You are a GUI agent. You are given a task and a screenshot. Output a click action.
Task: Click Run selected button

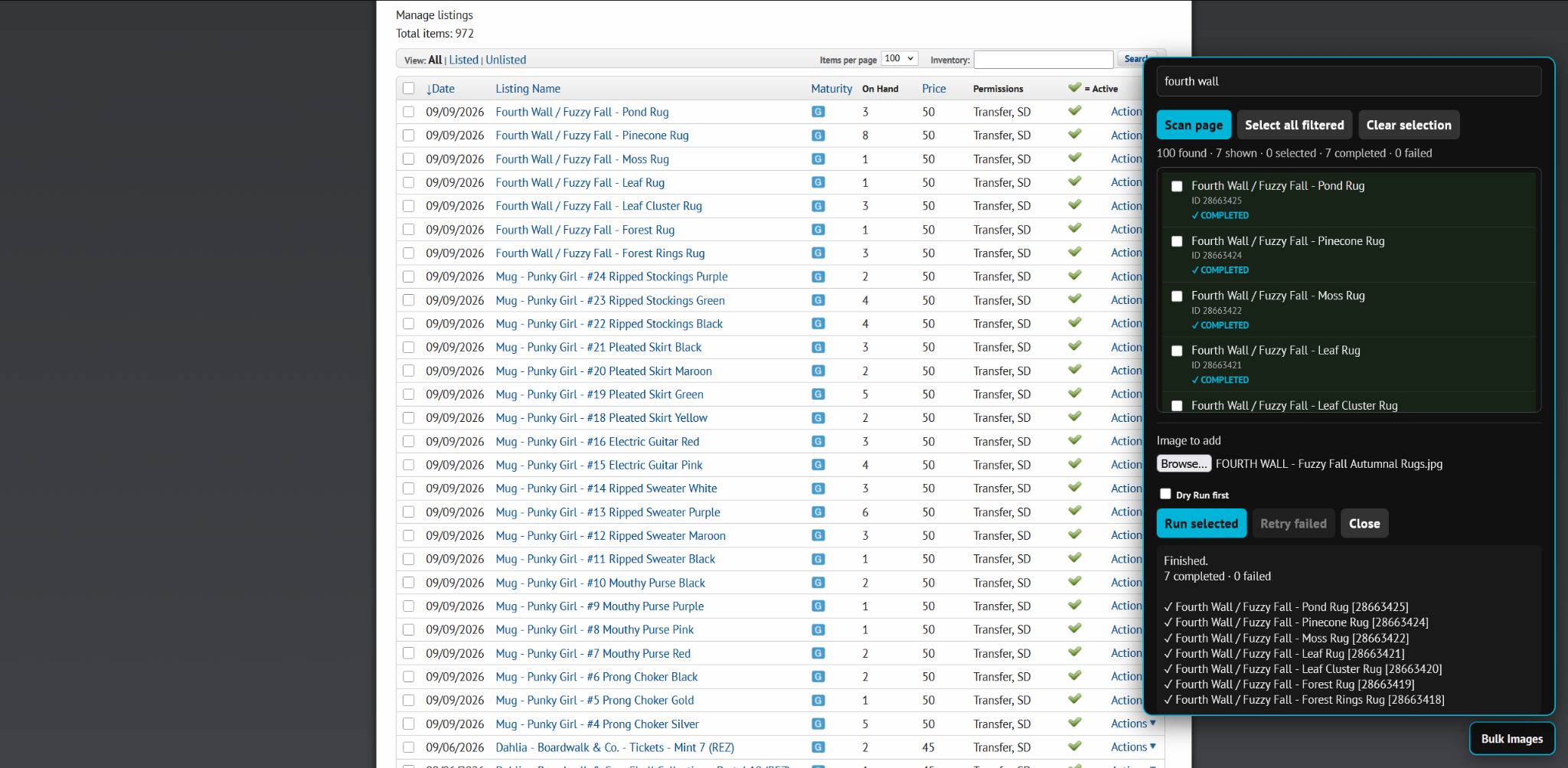tap(1201, 524)
